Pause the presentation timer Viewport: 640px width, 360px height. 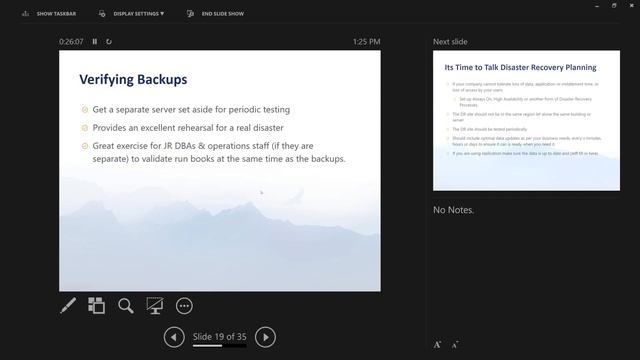pos(95,42)
